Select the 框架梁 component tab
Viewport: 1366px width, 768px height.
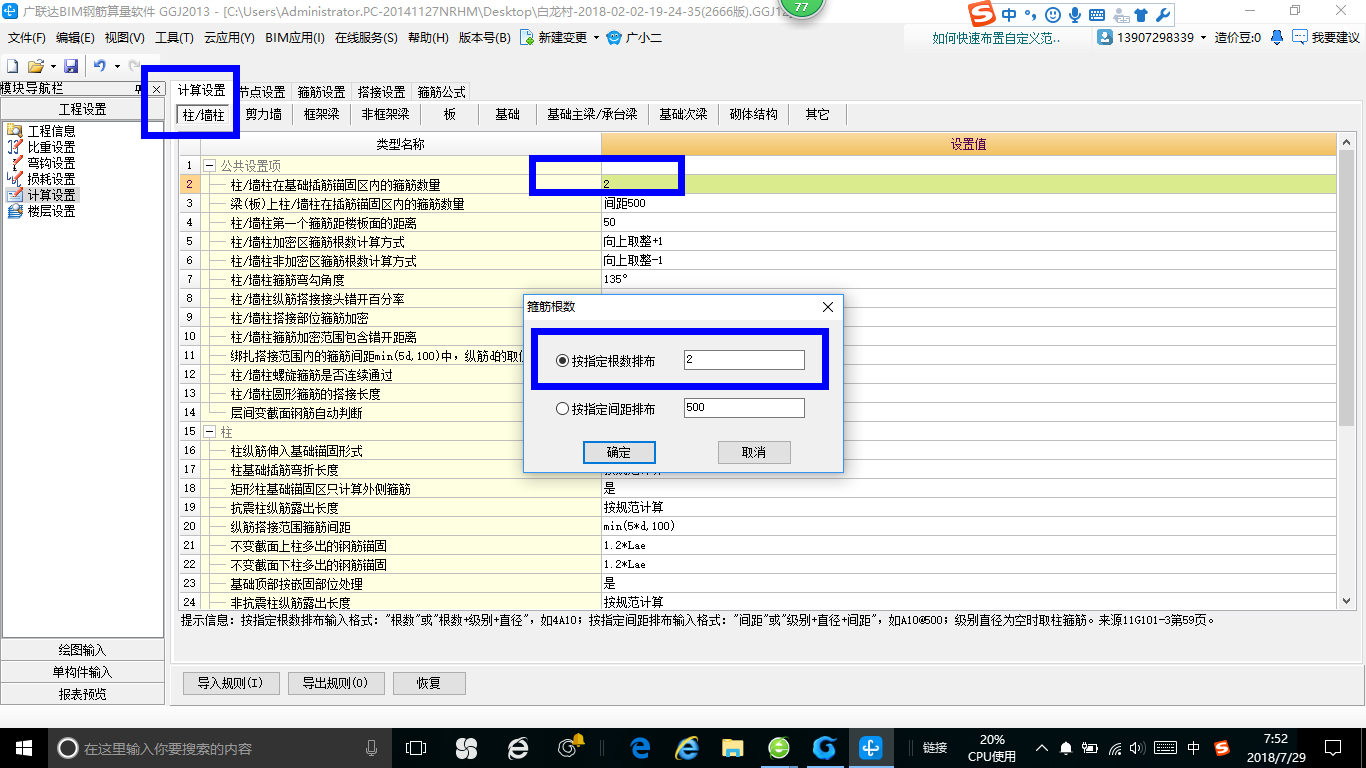coord(322,114)
